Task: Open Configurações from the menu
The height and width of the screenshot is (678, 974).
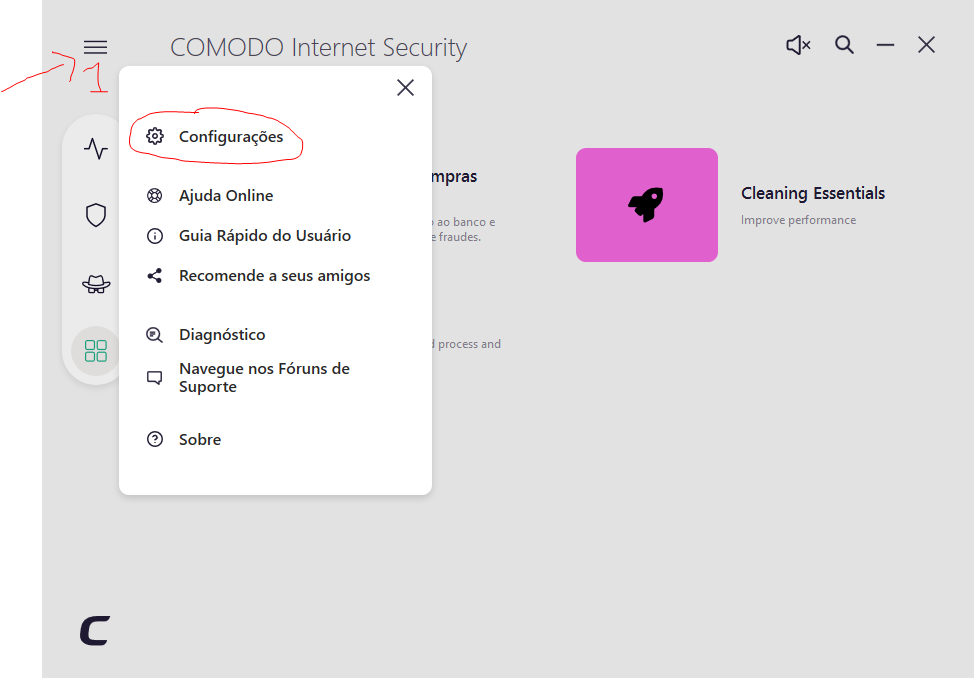Action: (230, 137)
